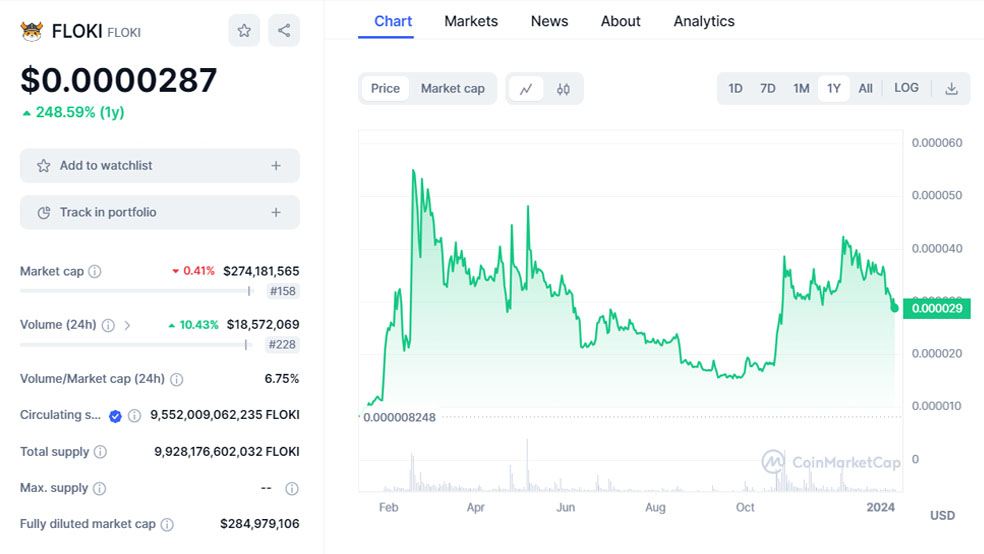Viewport: 984px width, 554px height.
Task: Open the Markets tab
Action: (x=471, y=21)
